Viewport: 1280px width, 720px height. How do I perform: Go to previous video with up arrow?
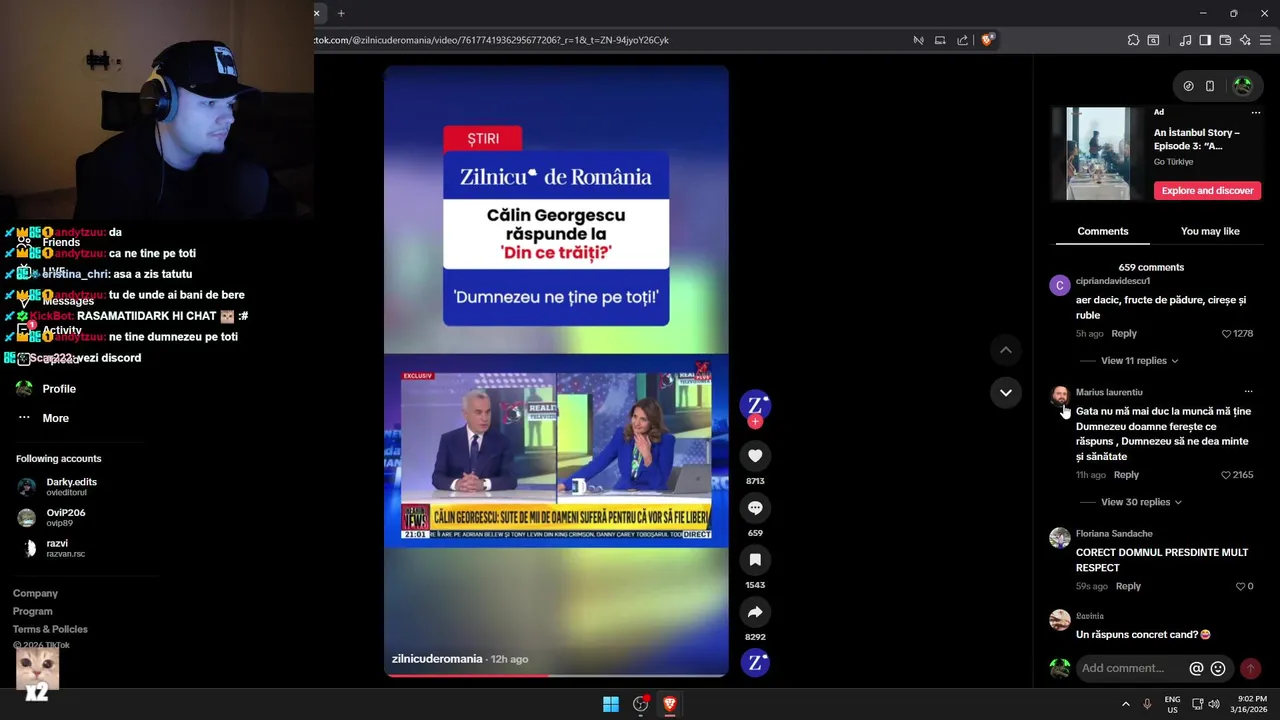1006,350
